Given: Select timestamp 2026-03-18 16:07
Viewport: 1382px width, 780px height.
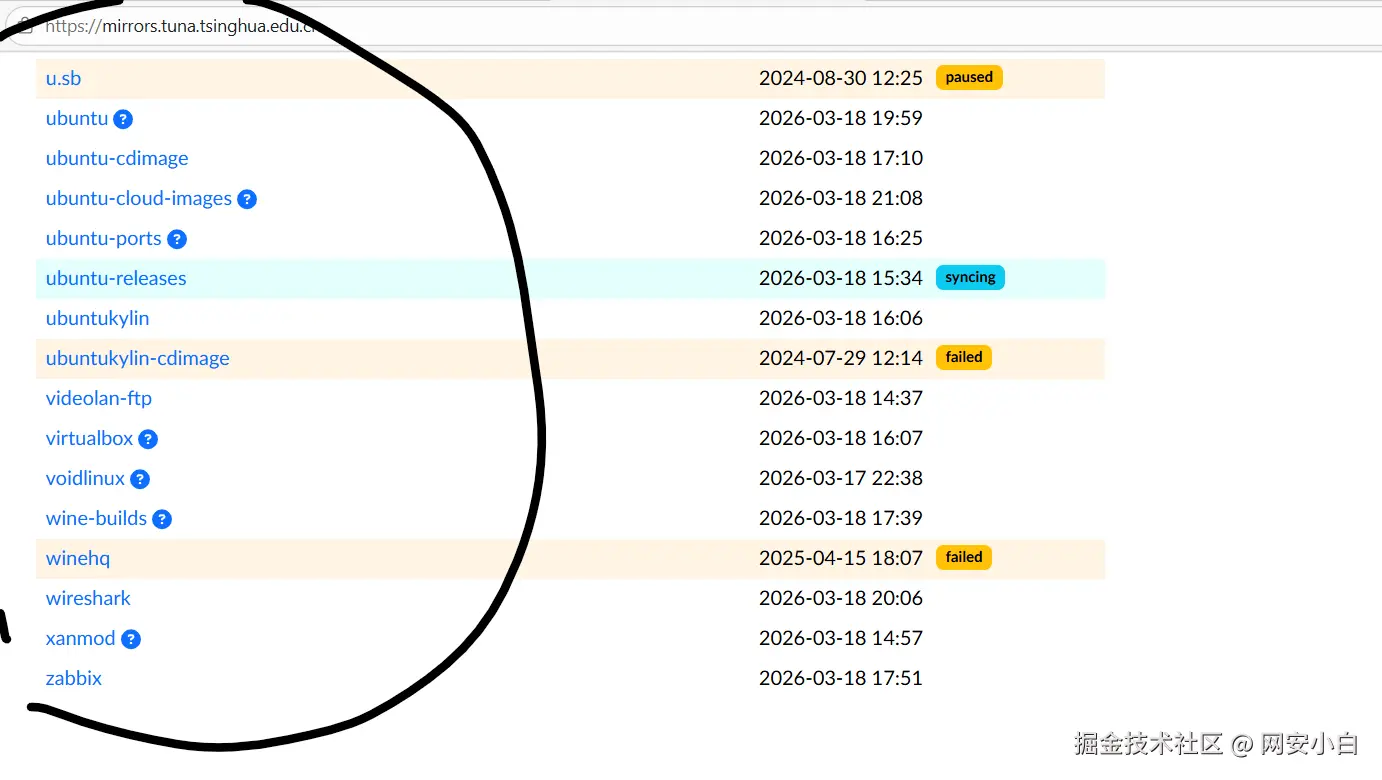Looking at the screenshot, I should (x=841, y=438).
